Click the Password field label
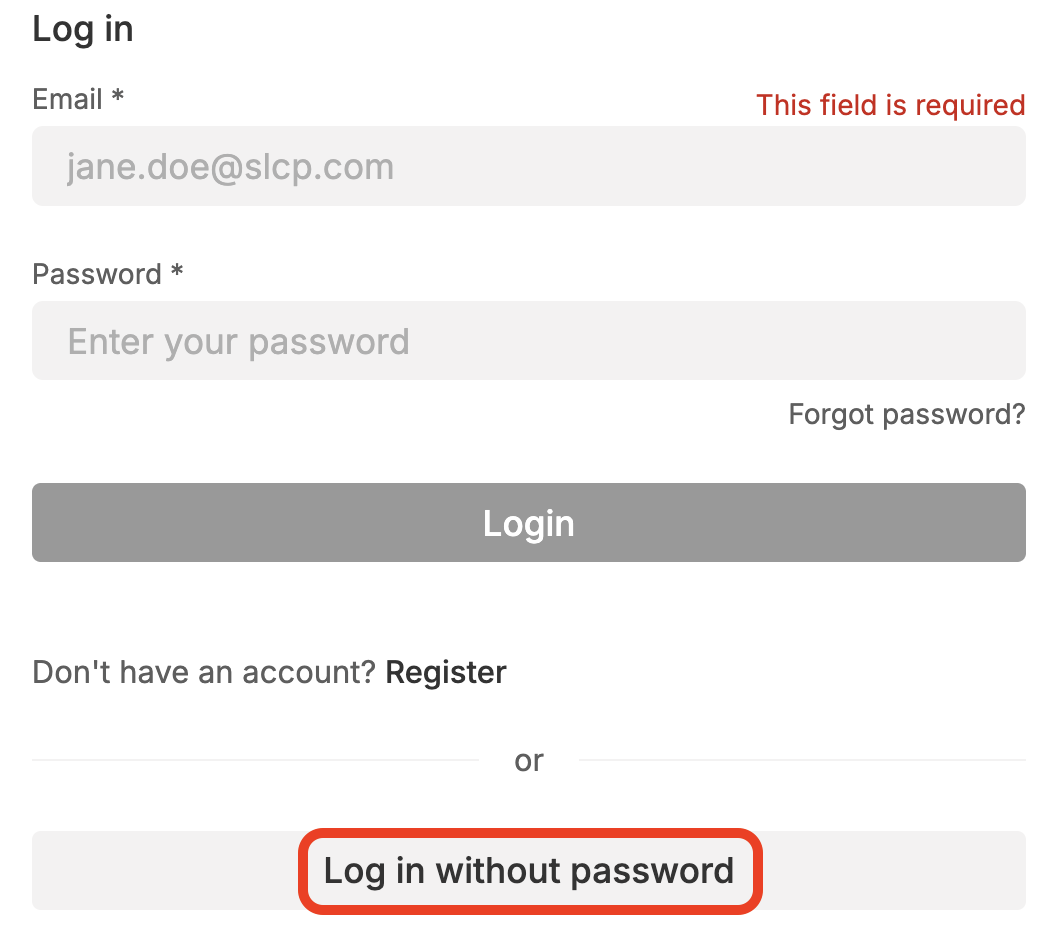Screen dimensions: 1064x930 [x=97, y=274]
